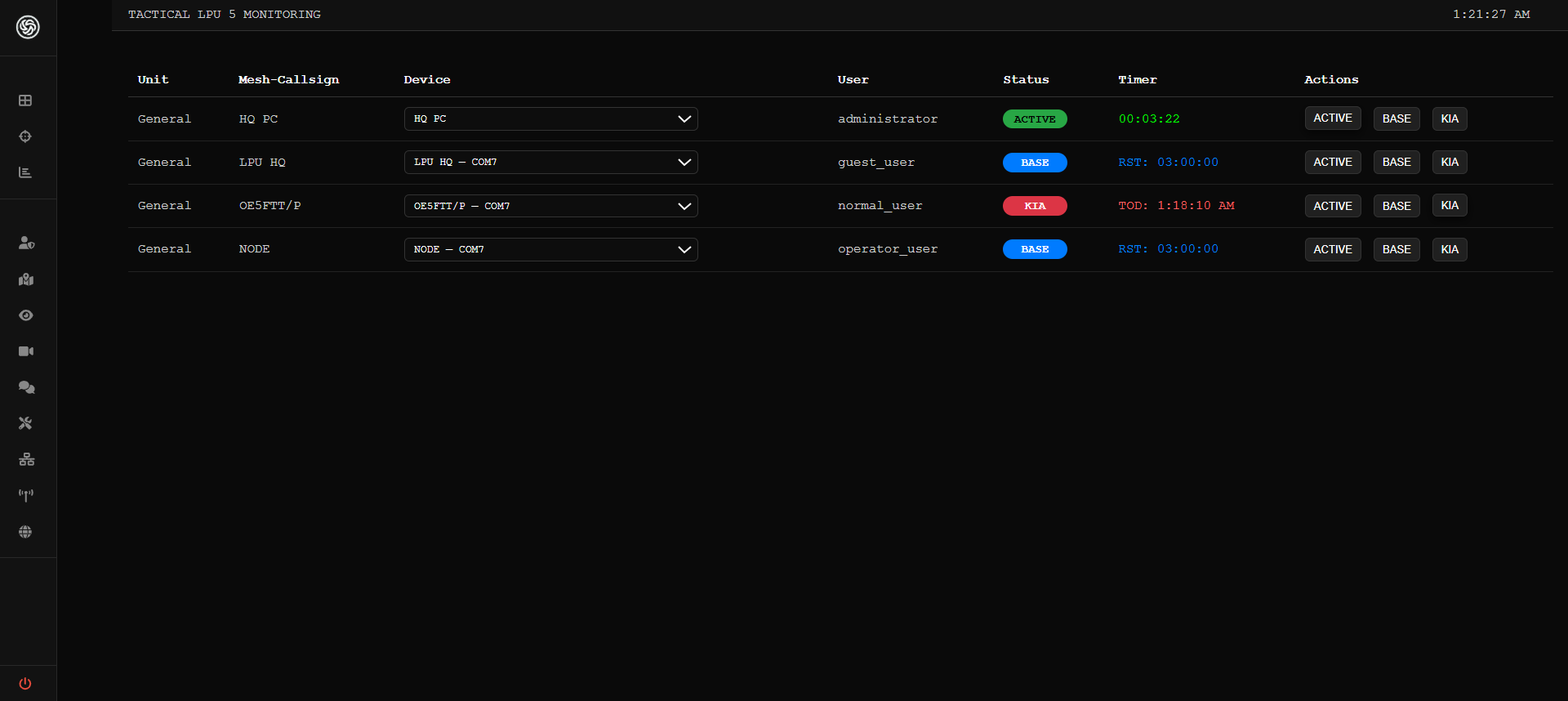Open the OE5FTT/P — COM7 device dropdown
Viewport: 1568px width, 701px height.
click(x=550, y=206)
